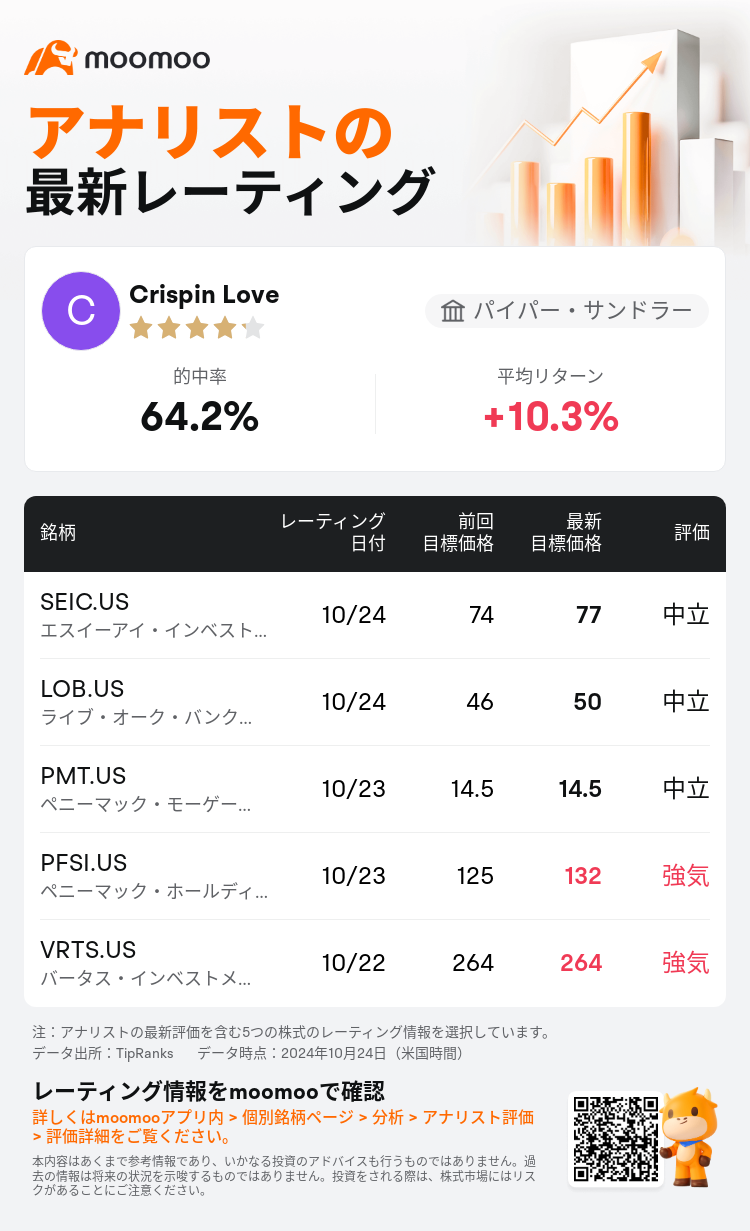The width and height of the screenshot is (750, 1231).
Task: Click the analyst star rating
Action: click(197, 327)
